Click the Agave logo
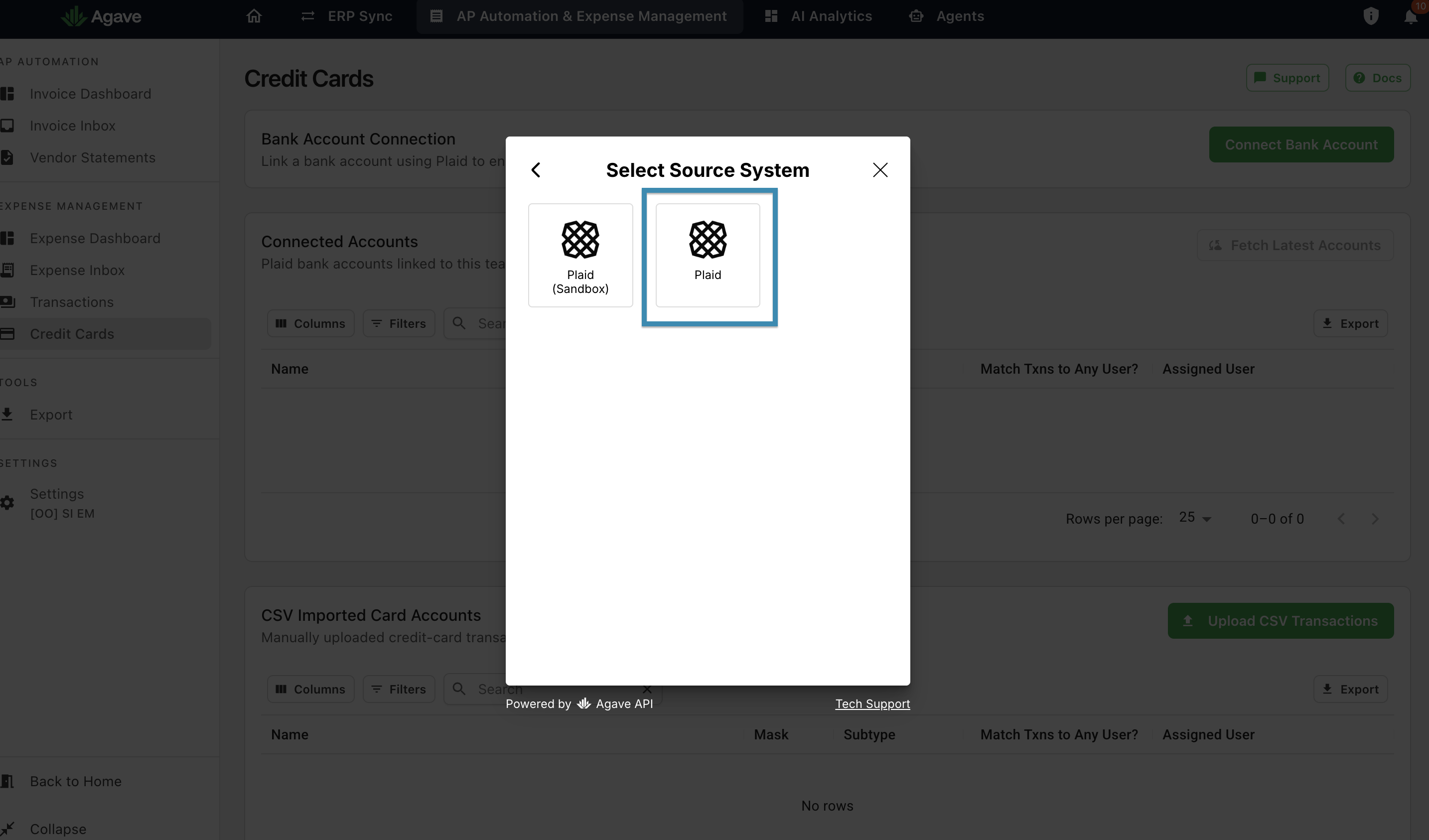 click(x=101, y=16)
